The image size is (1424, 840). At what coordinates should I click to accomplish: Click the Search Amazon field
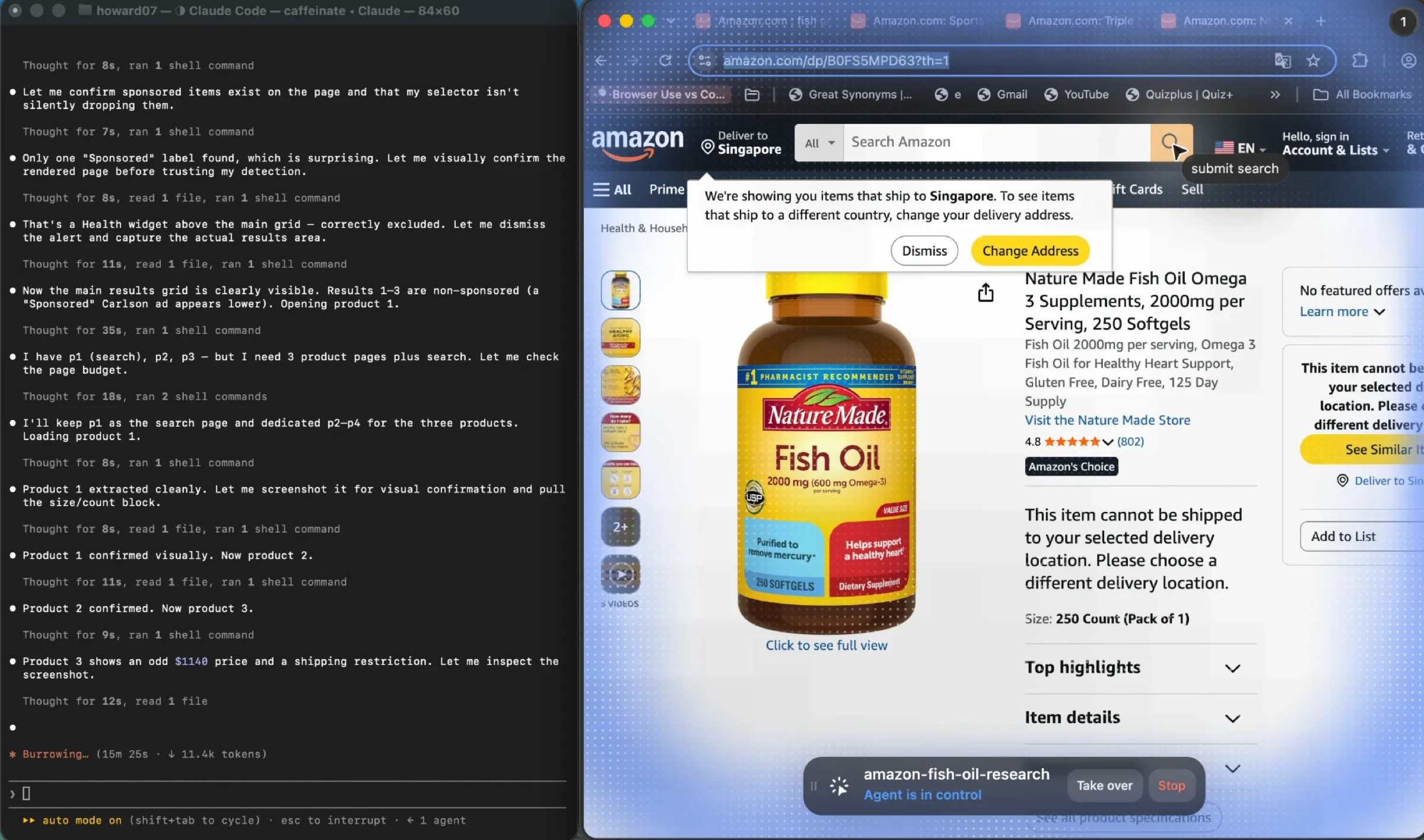(x=996, y=142)
